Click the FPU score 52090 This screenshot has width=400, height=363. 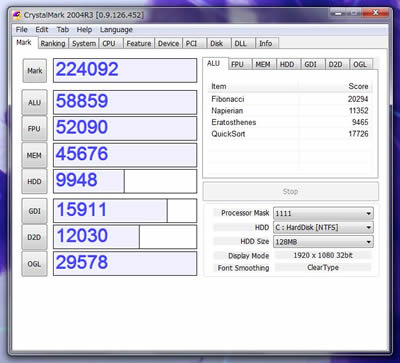click(125, 128)
